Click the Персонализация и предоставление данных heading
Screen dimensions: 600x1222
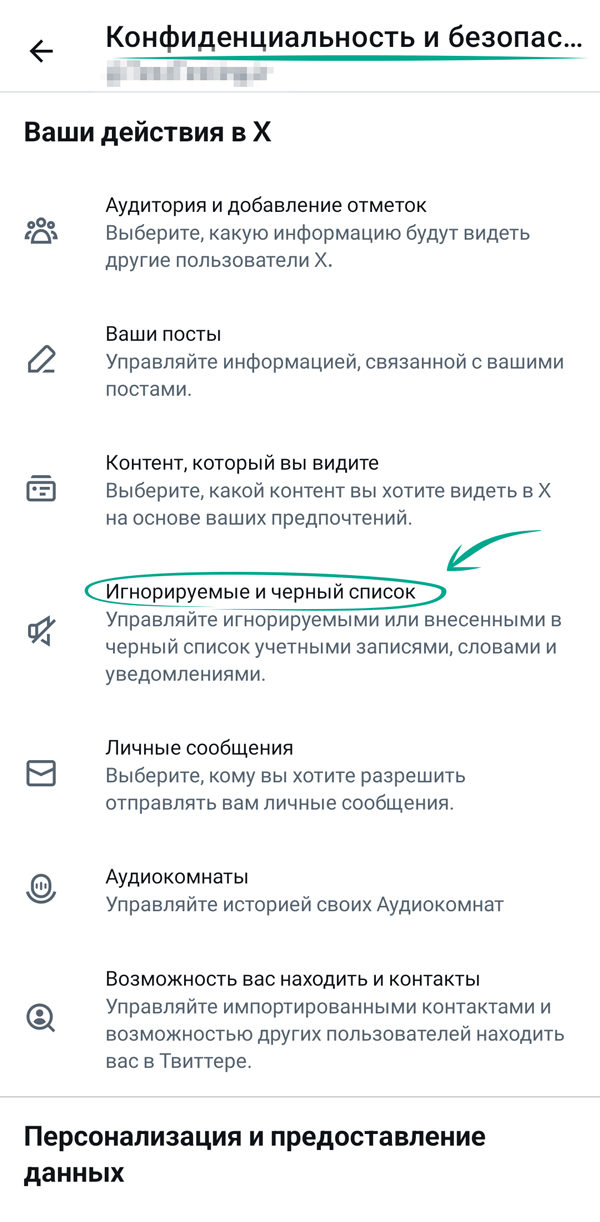point(255,1153)
